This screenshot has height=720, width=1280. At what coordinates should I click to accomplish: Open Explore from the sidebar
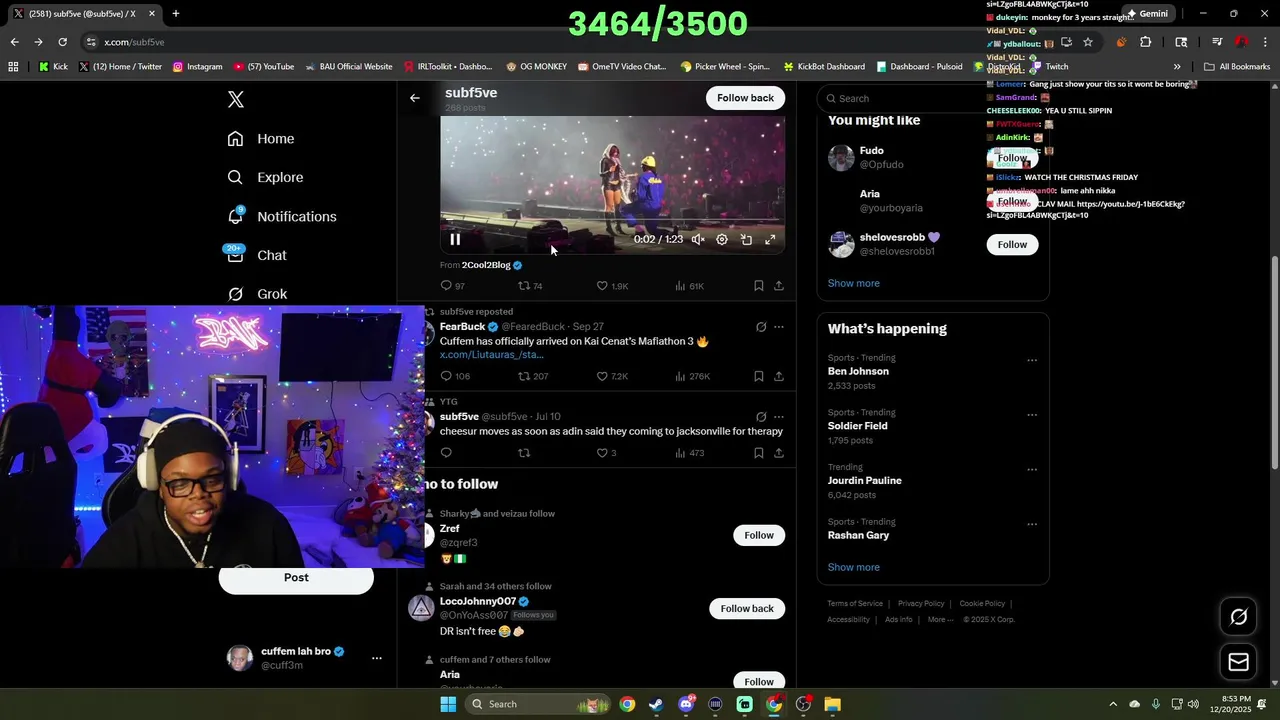pos(265,178)
